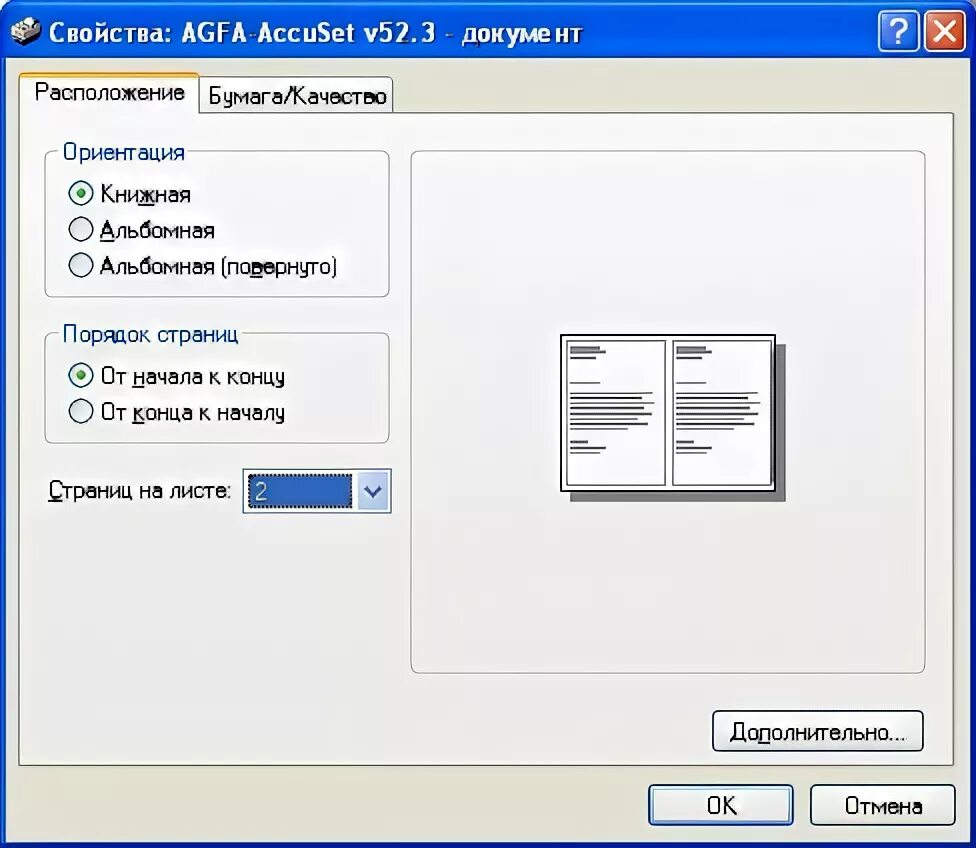Click the Отмена button
Viewport: 976px width, 848px height.
(x=883, y=805)
